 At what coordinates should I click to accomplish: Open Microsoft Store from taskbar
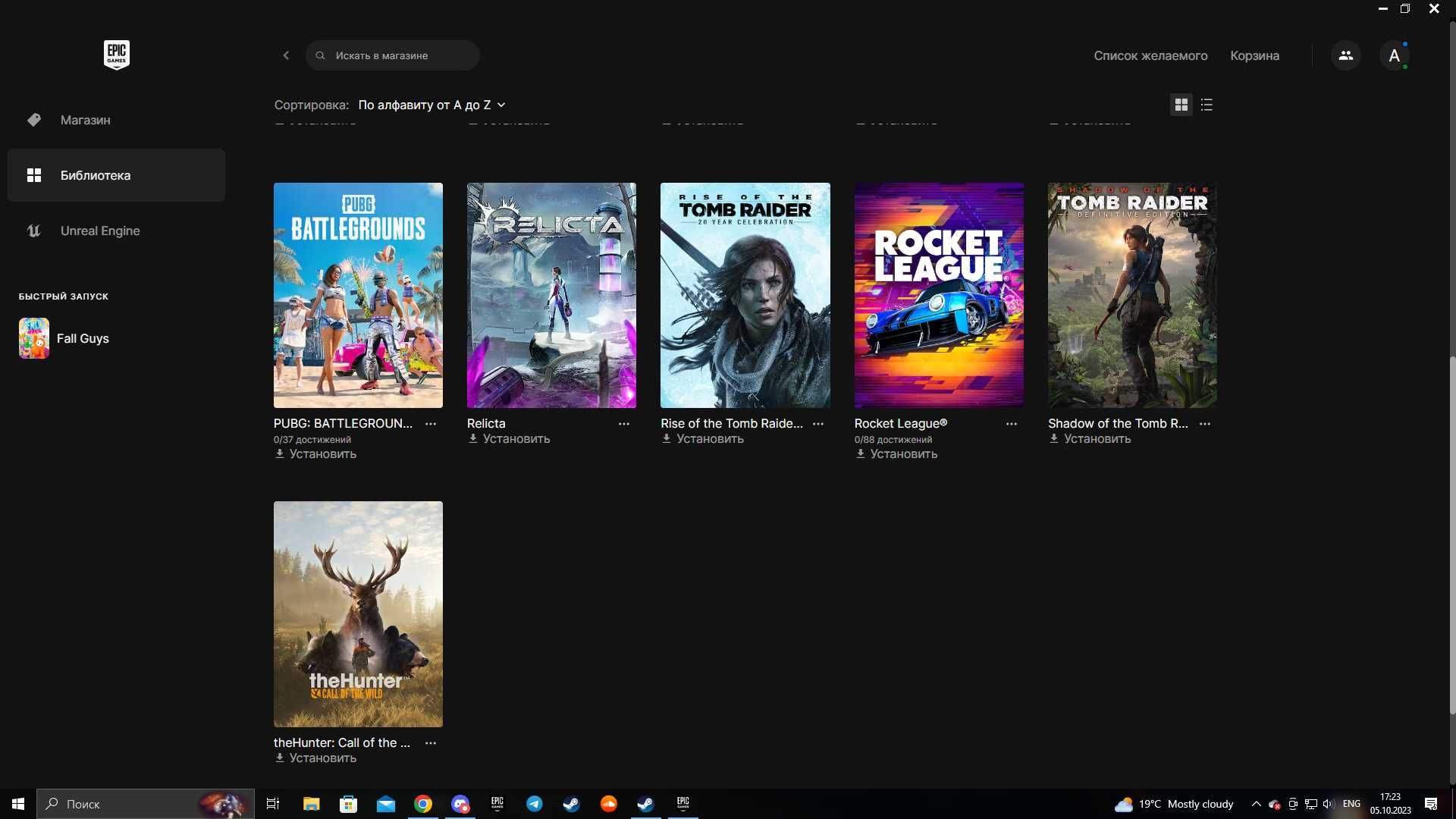click(348, 804)
